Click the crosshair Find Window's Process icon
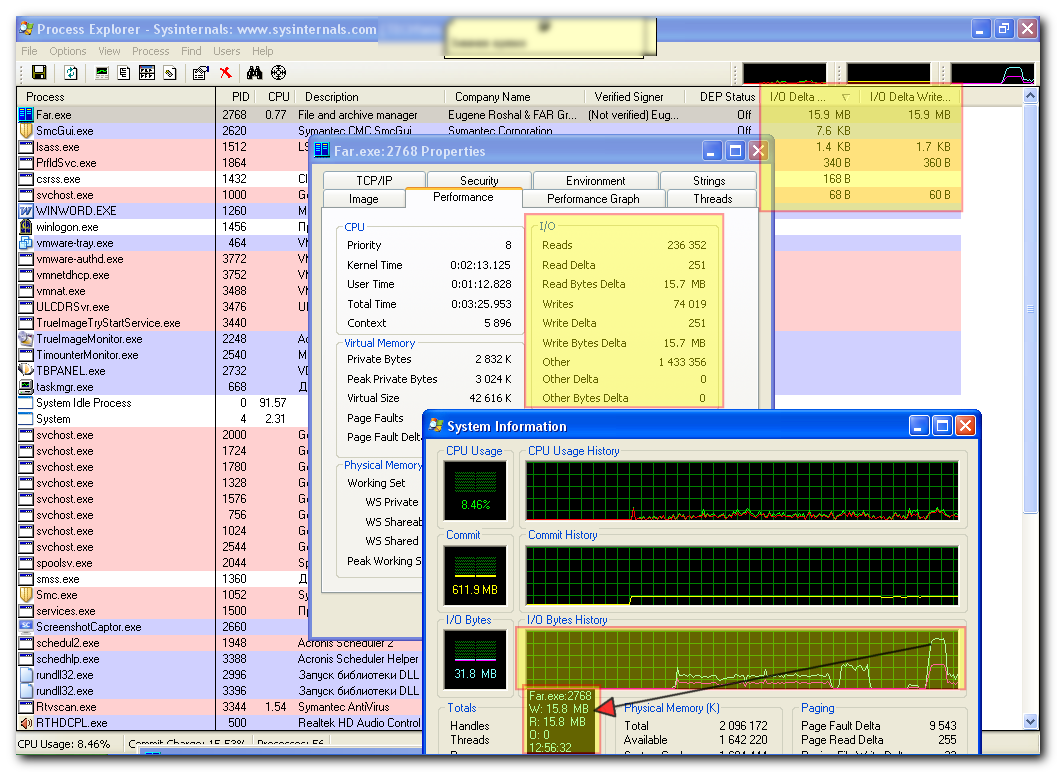1057x772 pixels. point(278,73)
